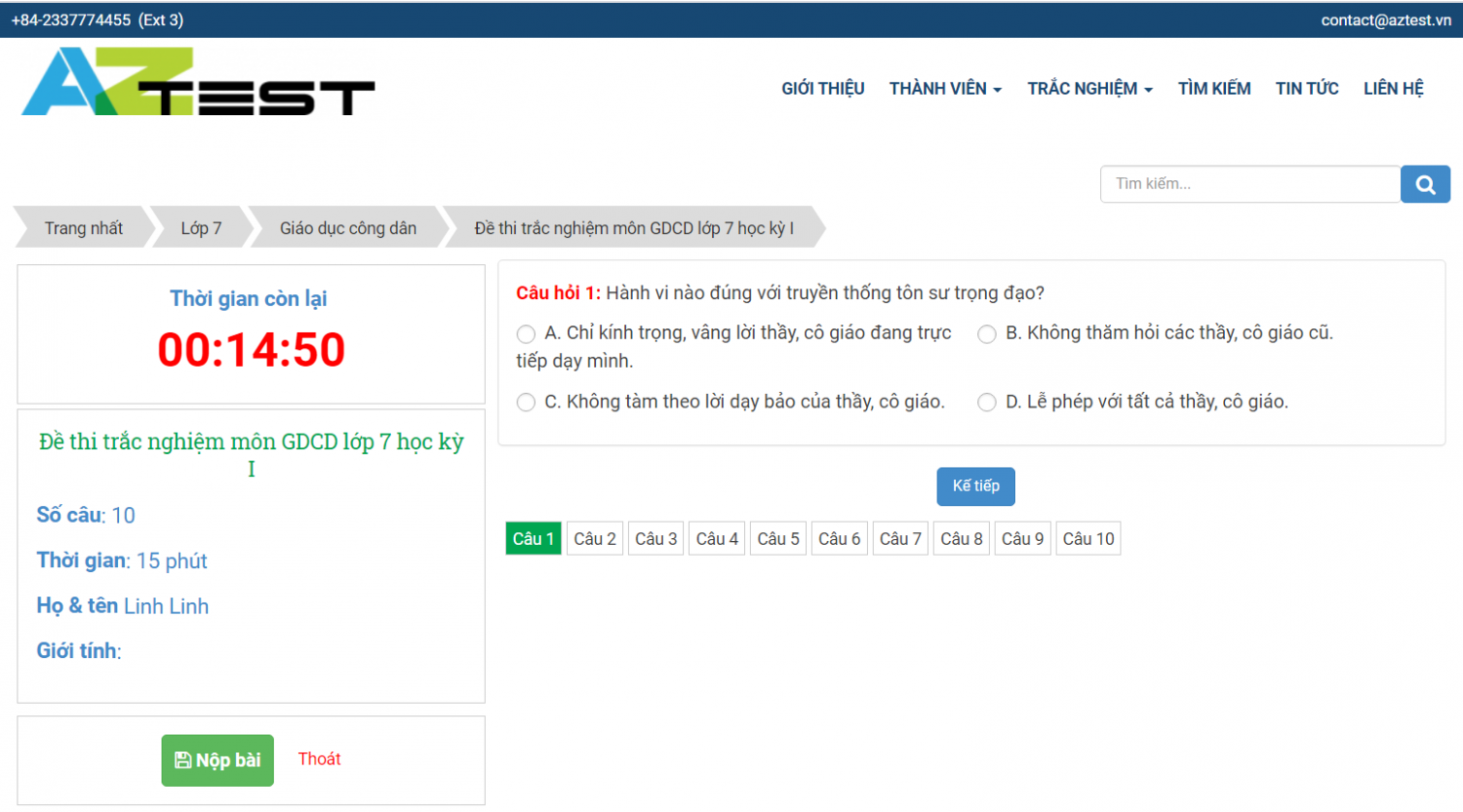Select answer A radio button

coord(526,334)
